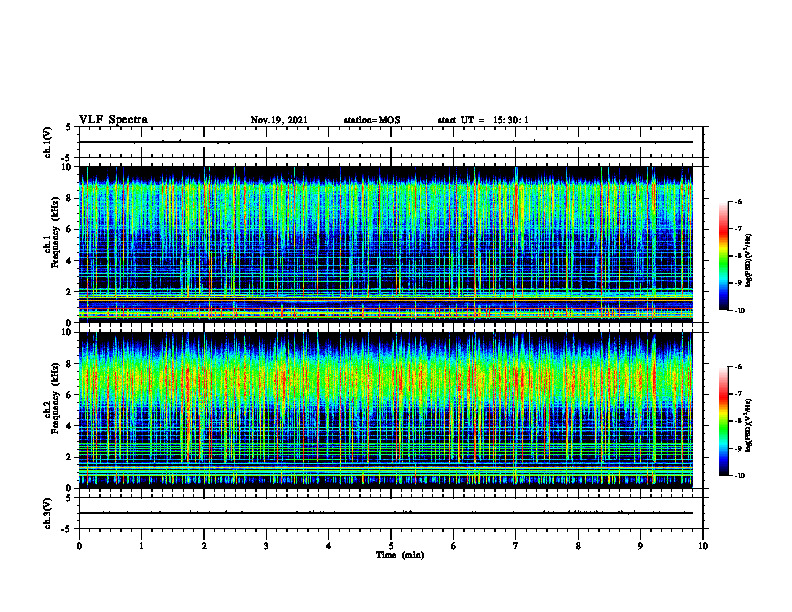Click the "start UT = 15:30:1" header text
This screenshot has height=612, width=792.
click(x=483, y=120)
